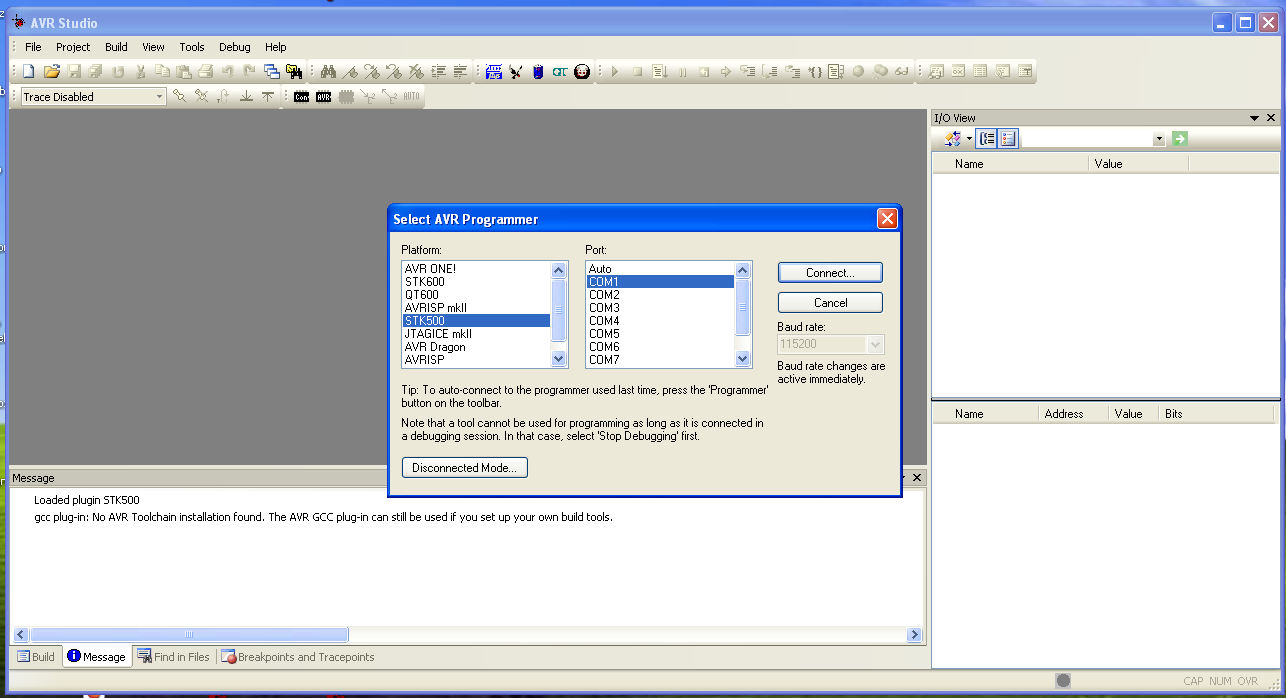Switch to the Build output tab
Viewport: 1286px width, 698px height.
pyautogui.click(x=36, y=657)
